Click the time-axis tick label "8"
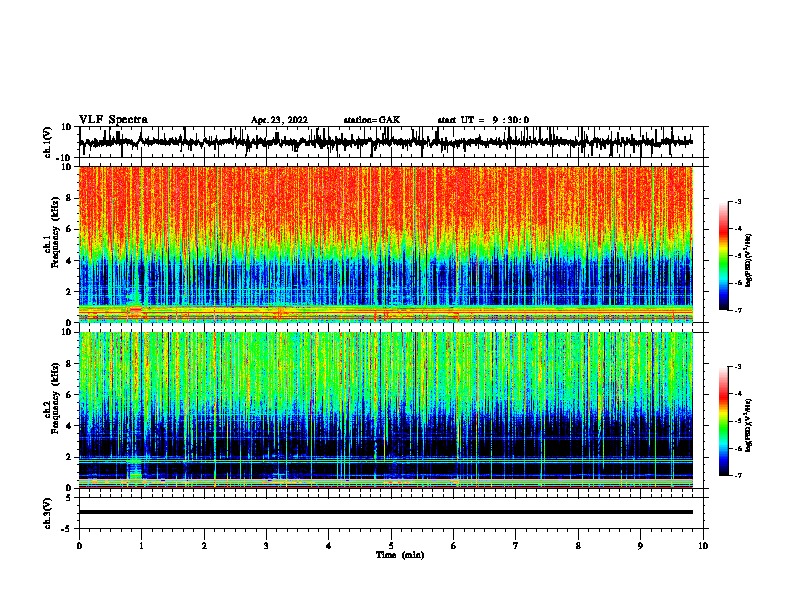 [578, 546]
